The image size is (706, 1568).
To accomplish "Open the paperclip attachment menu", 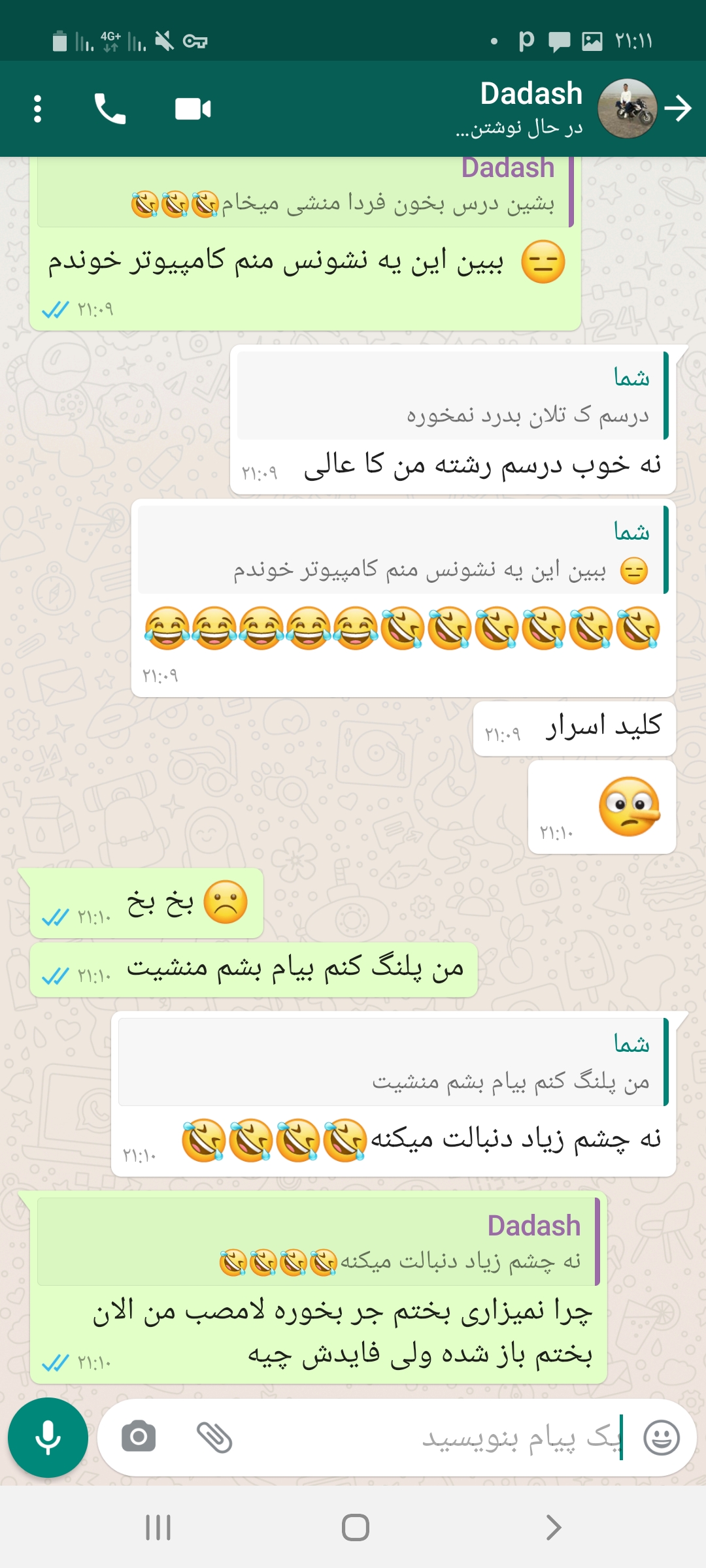I will [214, 1437].
